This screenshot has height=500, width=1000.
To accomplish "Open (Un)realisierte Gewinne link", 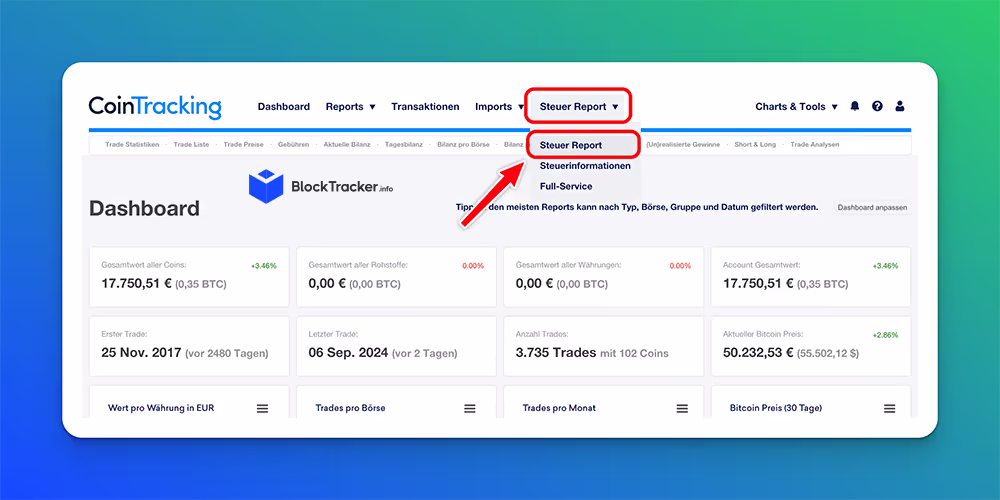I will tap(683, 145).
